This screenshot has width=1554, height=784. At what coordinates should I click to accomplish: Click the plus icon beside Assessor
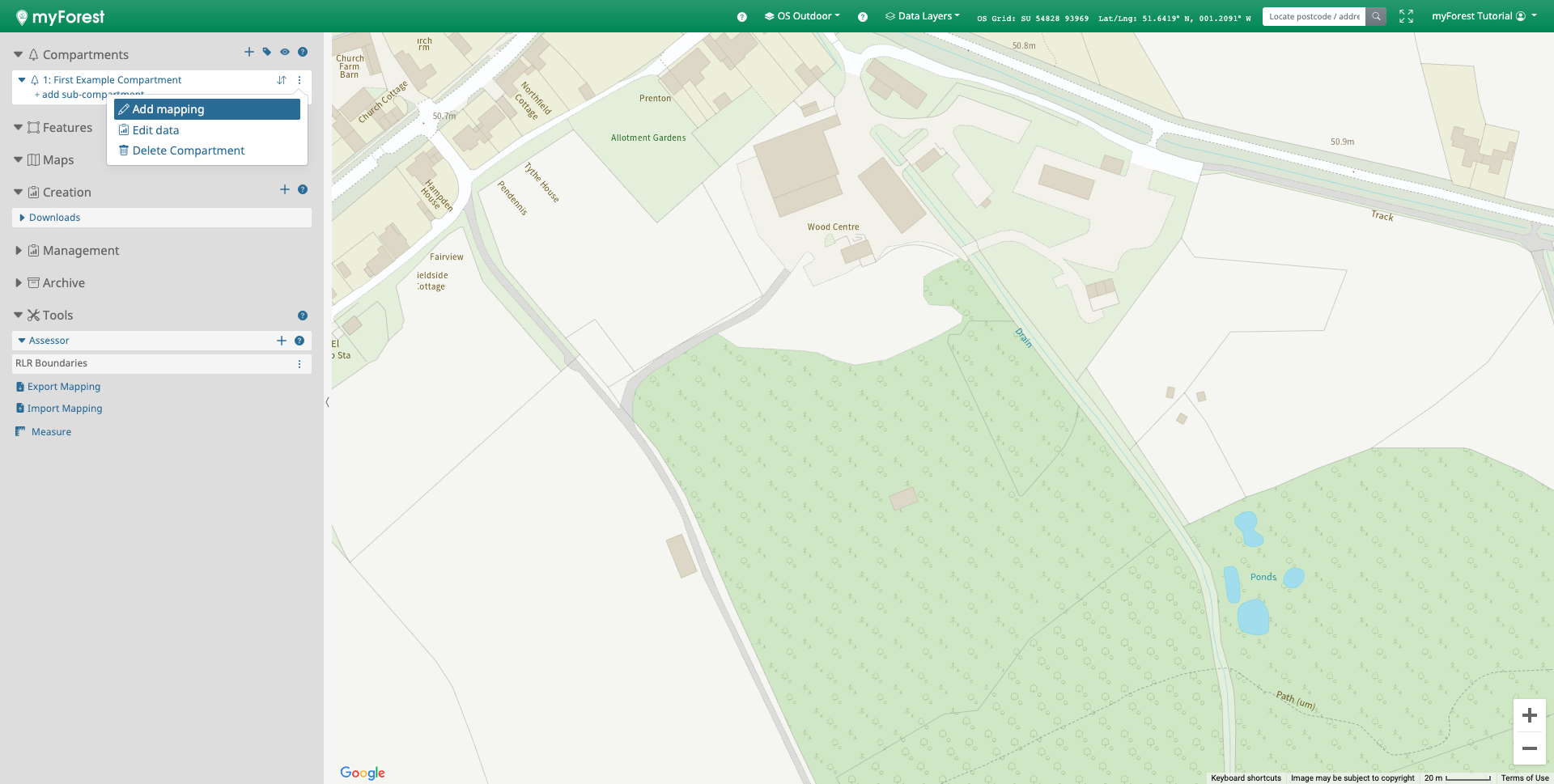click(x=282, y=341)
